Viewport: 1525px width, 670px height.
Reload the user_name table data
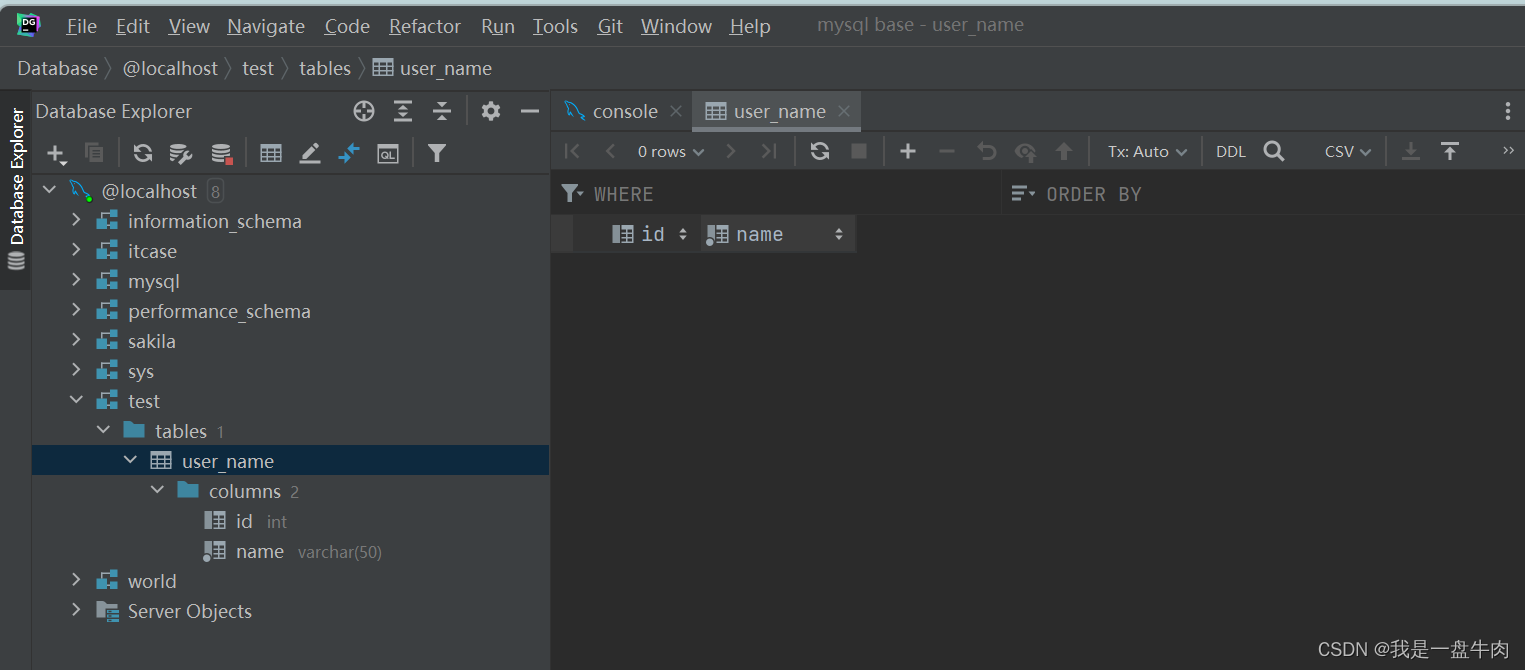[820, 151]
